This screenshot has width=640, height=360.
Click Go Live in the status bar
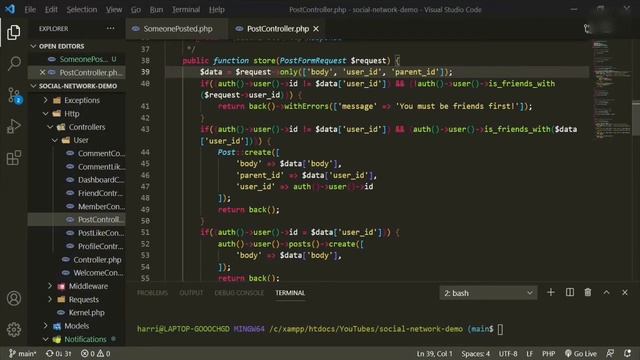580,353
